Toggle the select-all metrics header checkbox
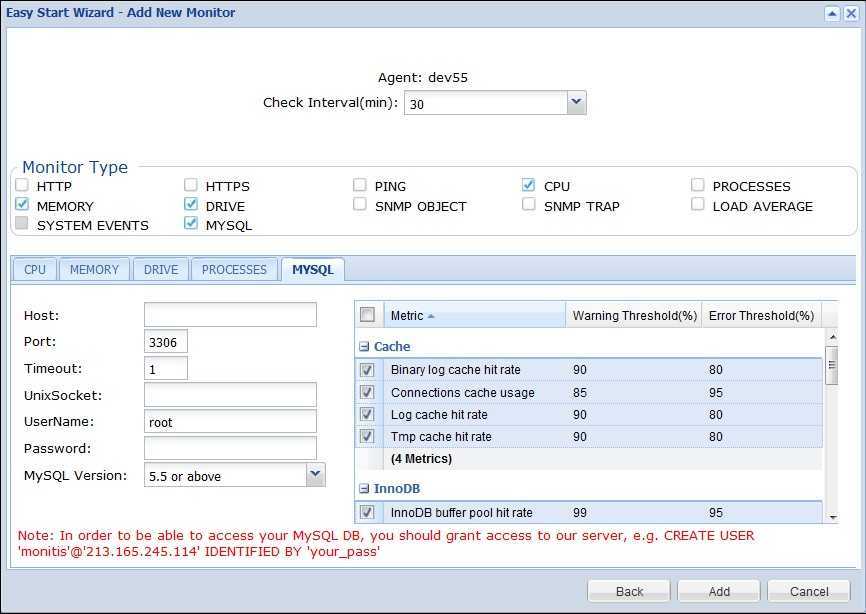866x614 pixels. [367, 315]
